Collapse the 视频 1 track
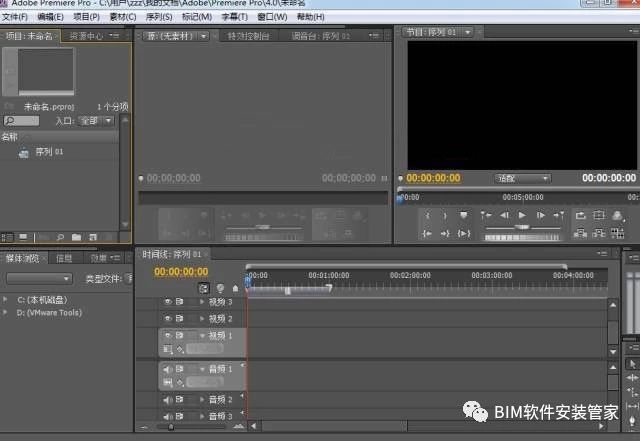Viewport: 640px width, 441px height. pyautogui.click(x=202, y=335)
